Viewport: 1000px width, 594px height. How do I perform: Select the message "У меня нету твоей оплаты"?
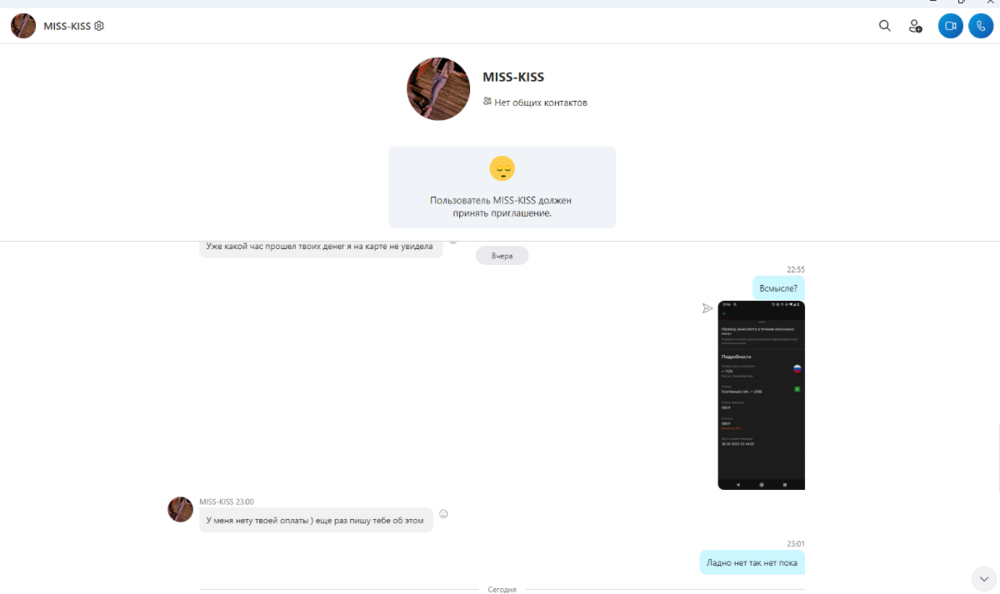[x=316, y=521]
